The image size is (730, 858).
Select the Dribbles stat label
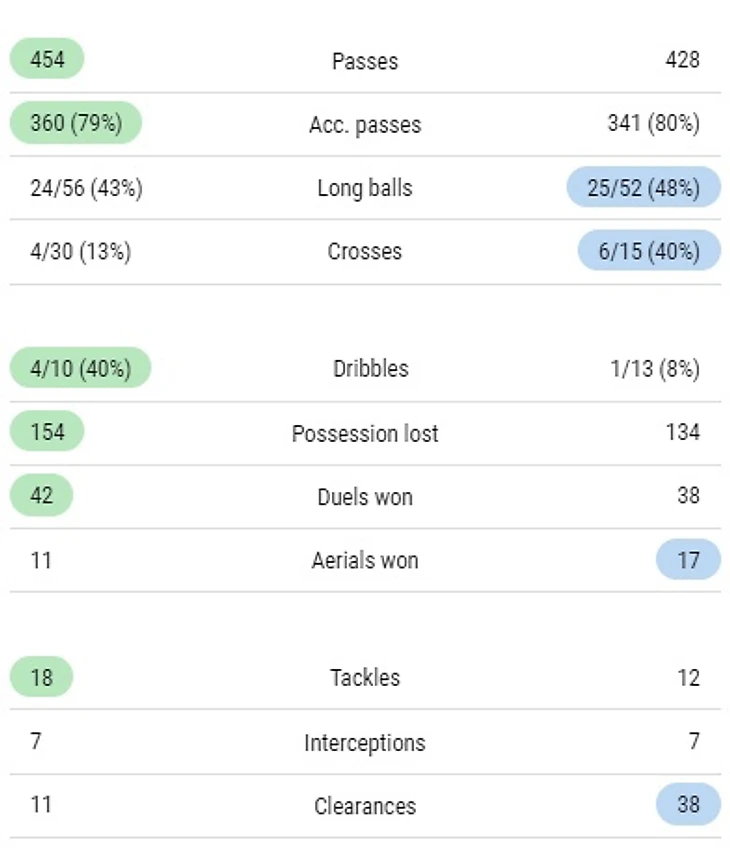coord(370,368)
